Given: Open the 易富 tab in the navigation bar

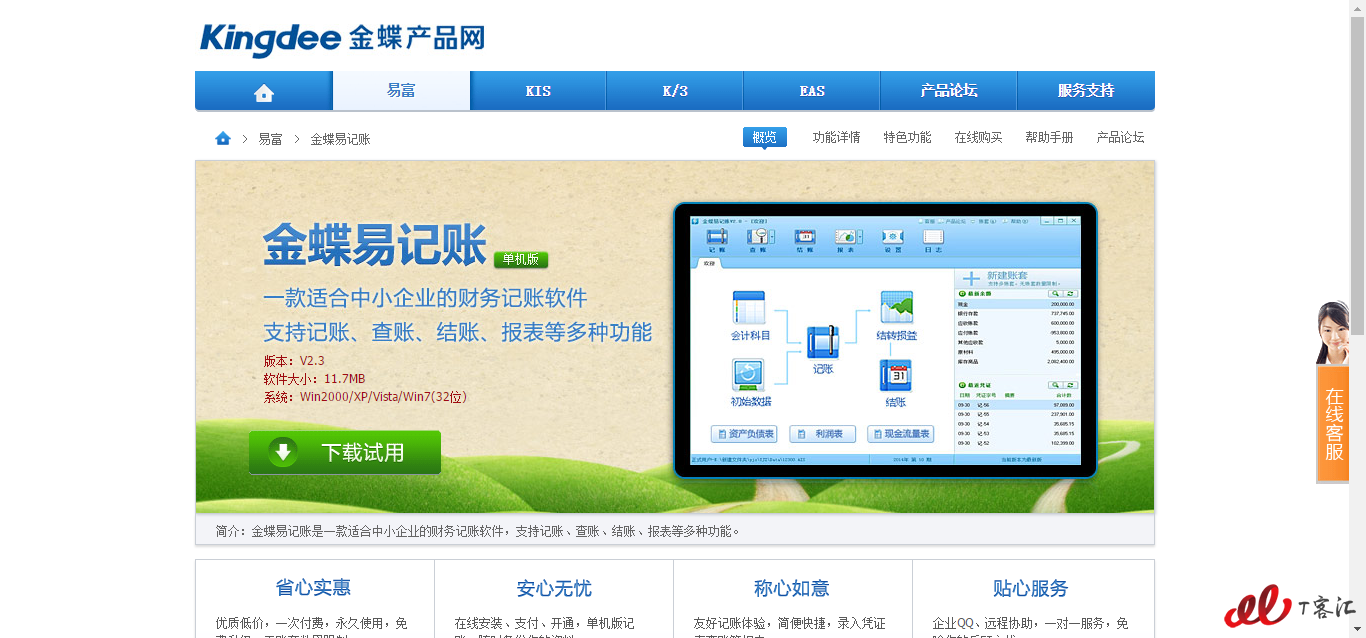Looking at the screenshot, I should click(401, 91).
